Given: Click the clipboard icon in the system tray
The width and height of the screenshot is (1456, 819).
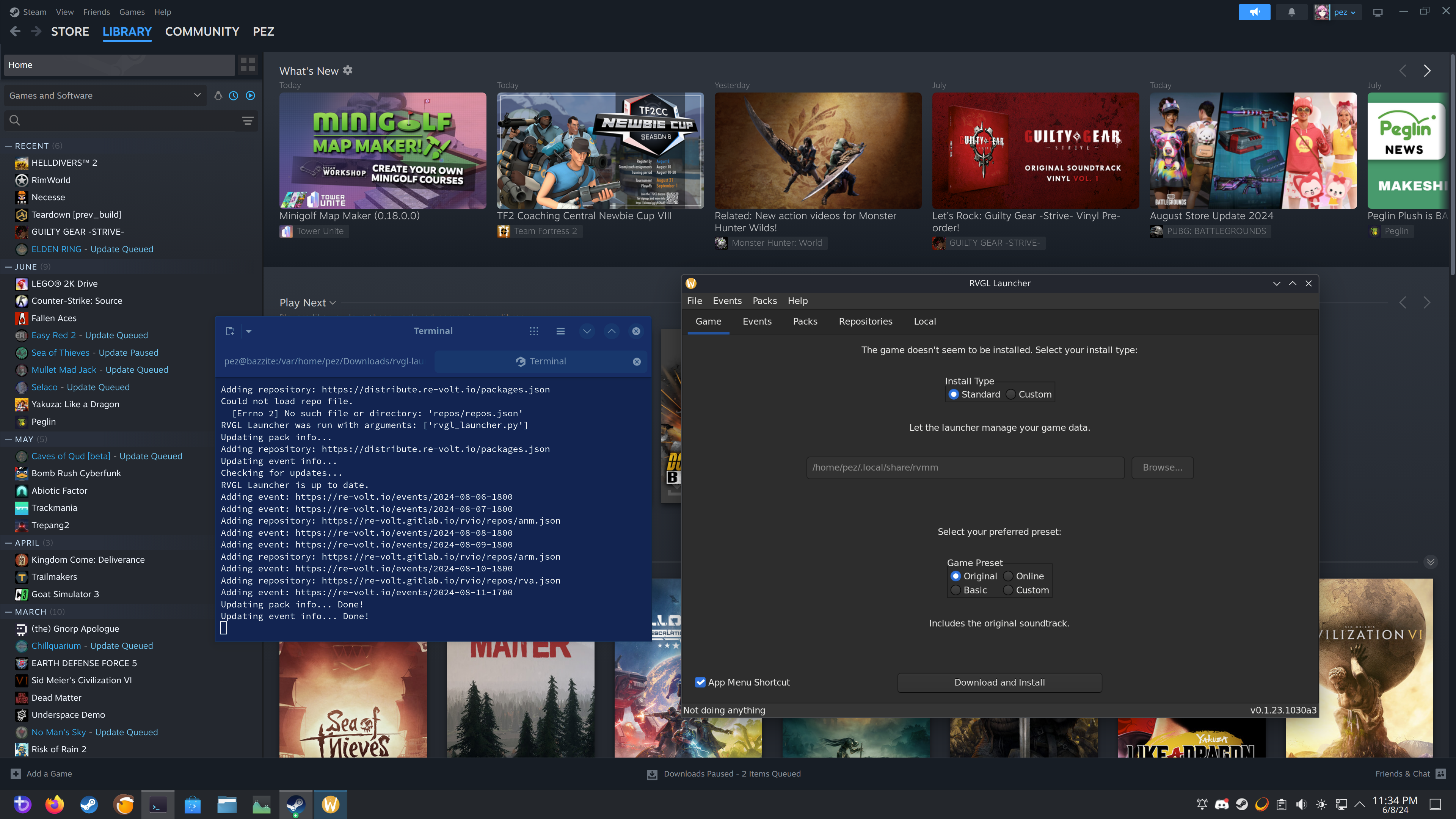Looking at the screenshot, I should [1281, 804].
